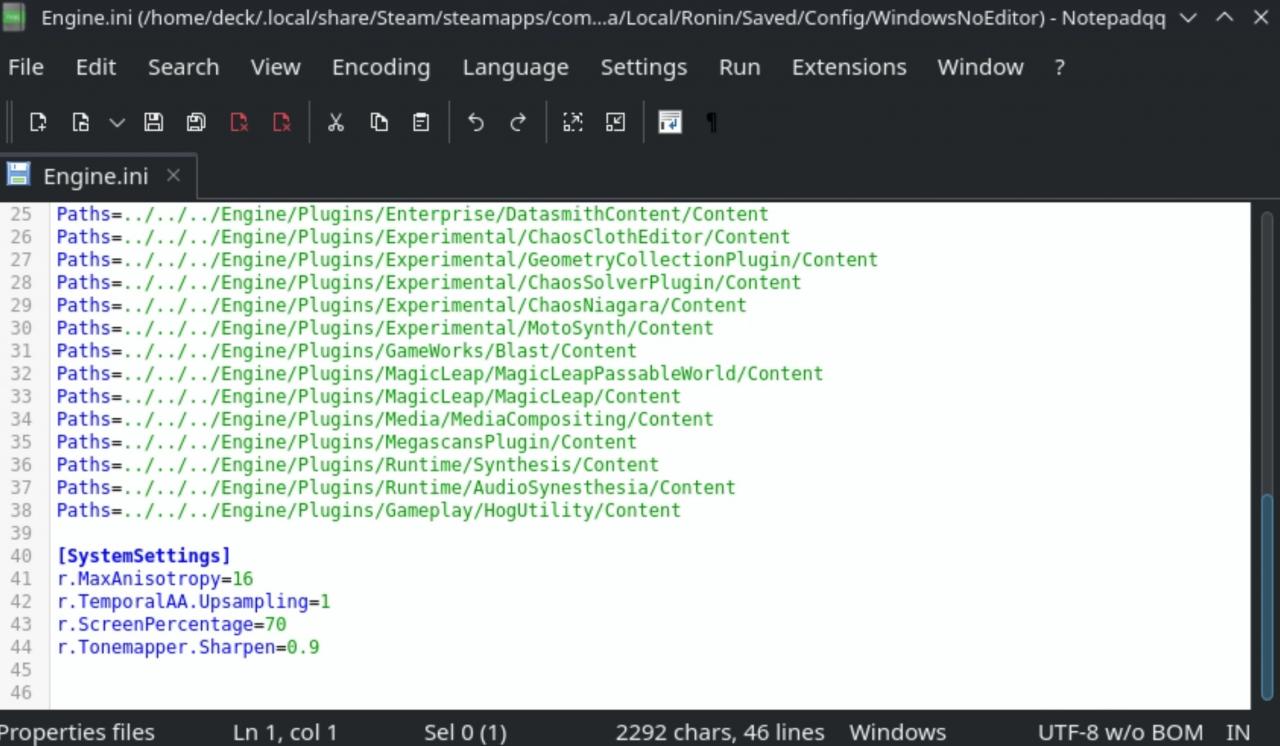
Task: Click the Save All toolbar icon
Action: [x=196, y=122]
